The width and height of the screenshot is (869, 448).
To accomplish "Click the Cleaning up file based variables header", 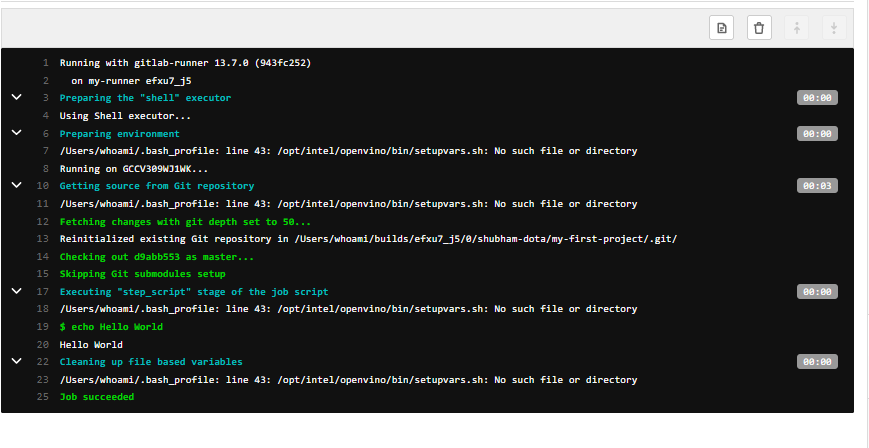I will point(151,362).
